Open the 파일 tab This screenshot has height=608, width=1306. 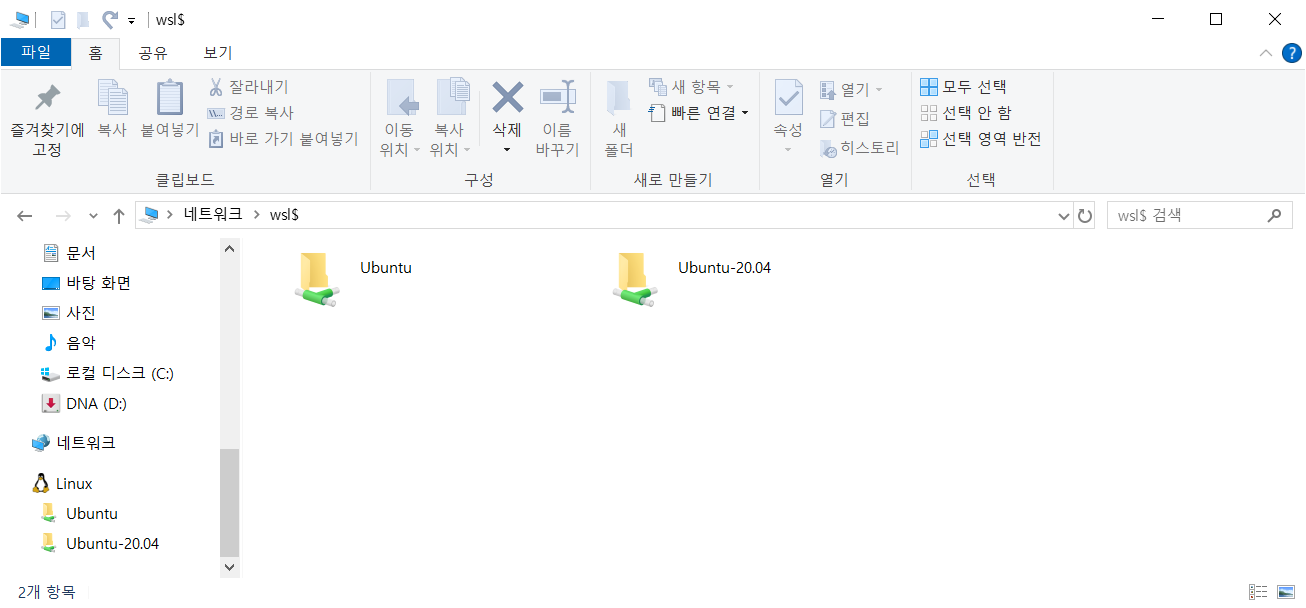[x=36, y=52]
